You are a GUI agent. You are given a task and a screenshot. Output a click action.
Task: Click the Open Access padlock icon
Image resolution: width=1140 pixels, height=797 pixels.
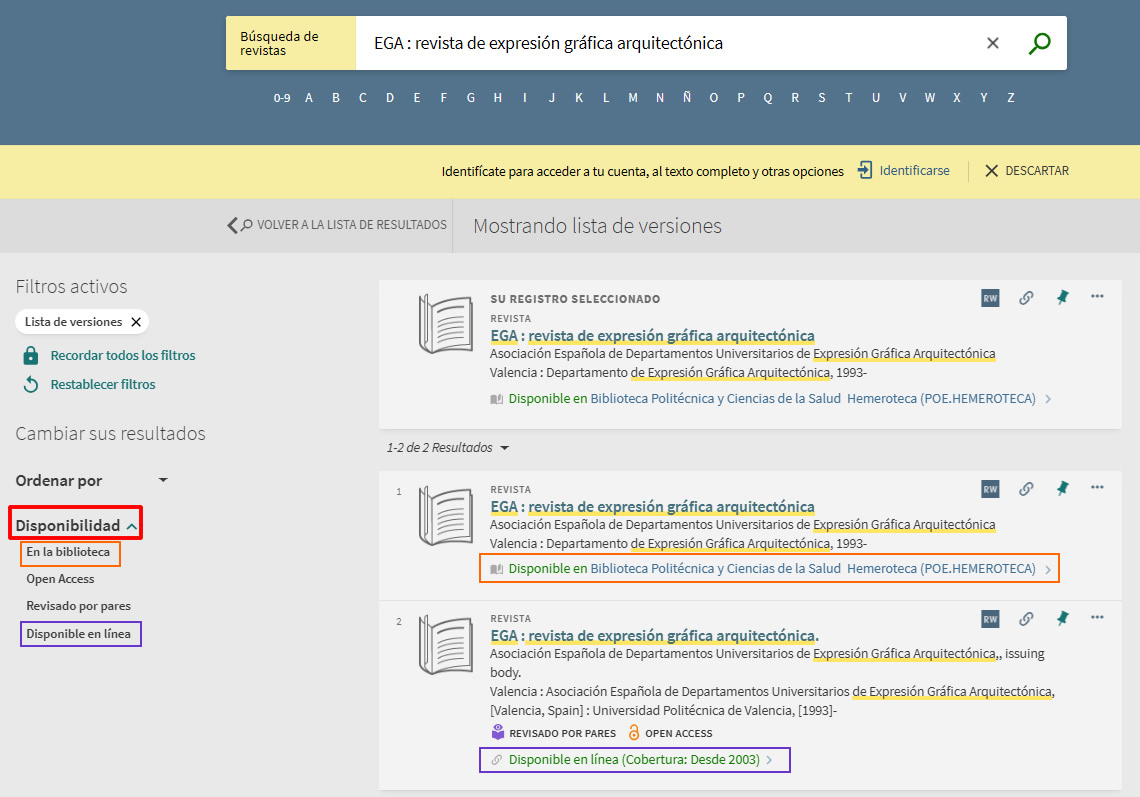634,732
